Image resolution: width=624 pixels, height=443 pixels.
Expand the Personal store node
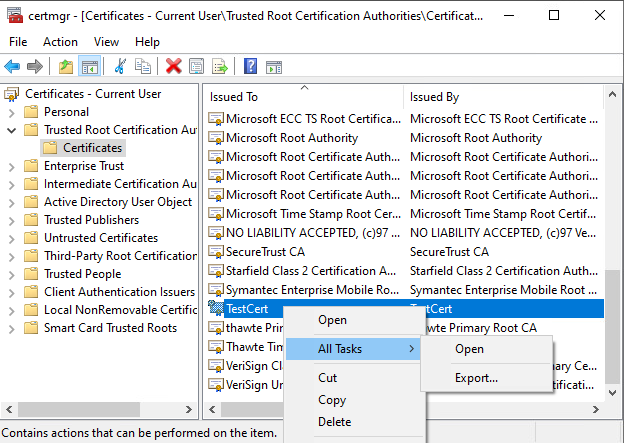(x=12, y=113)
